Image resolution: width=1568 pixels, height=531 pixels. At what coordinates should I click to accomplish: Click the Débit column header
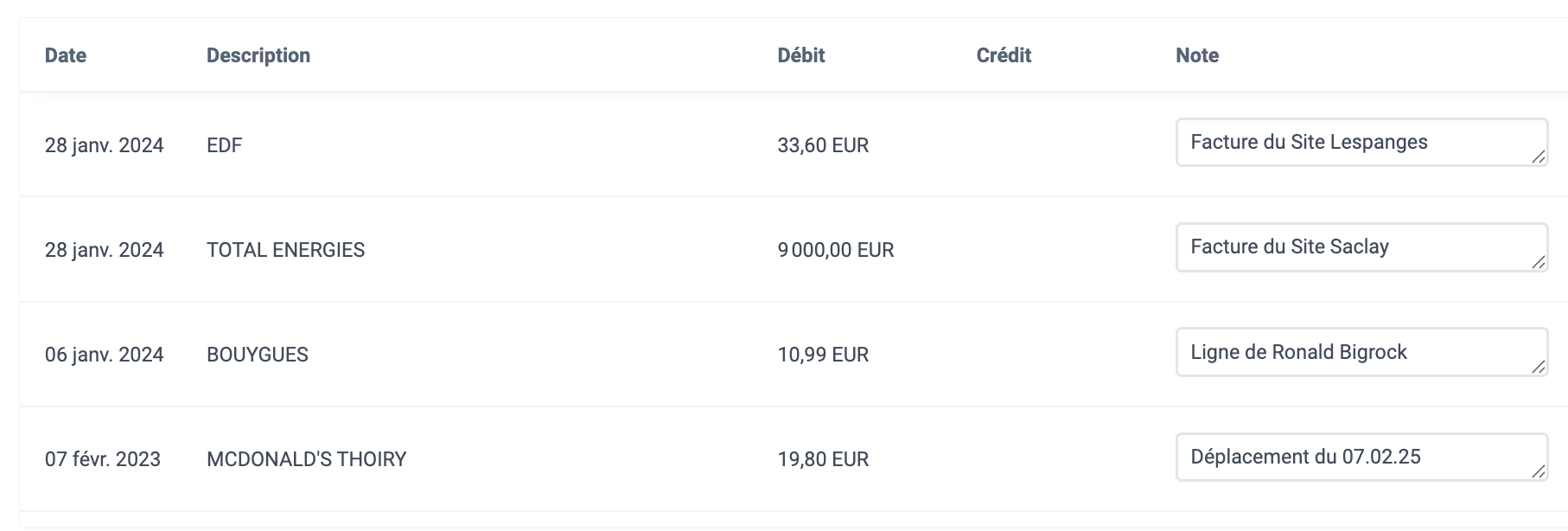click(x=801, y=55)
